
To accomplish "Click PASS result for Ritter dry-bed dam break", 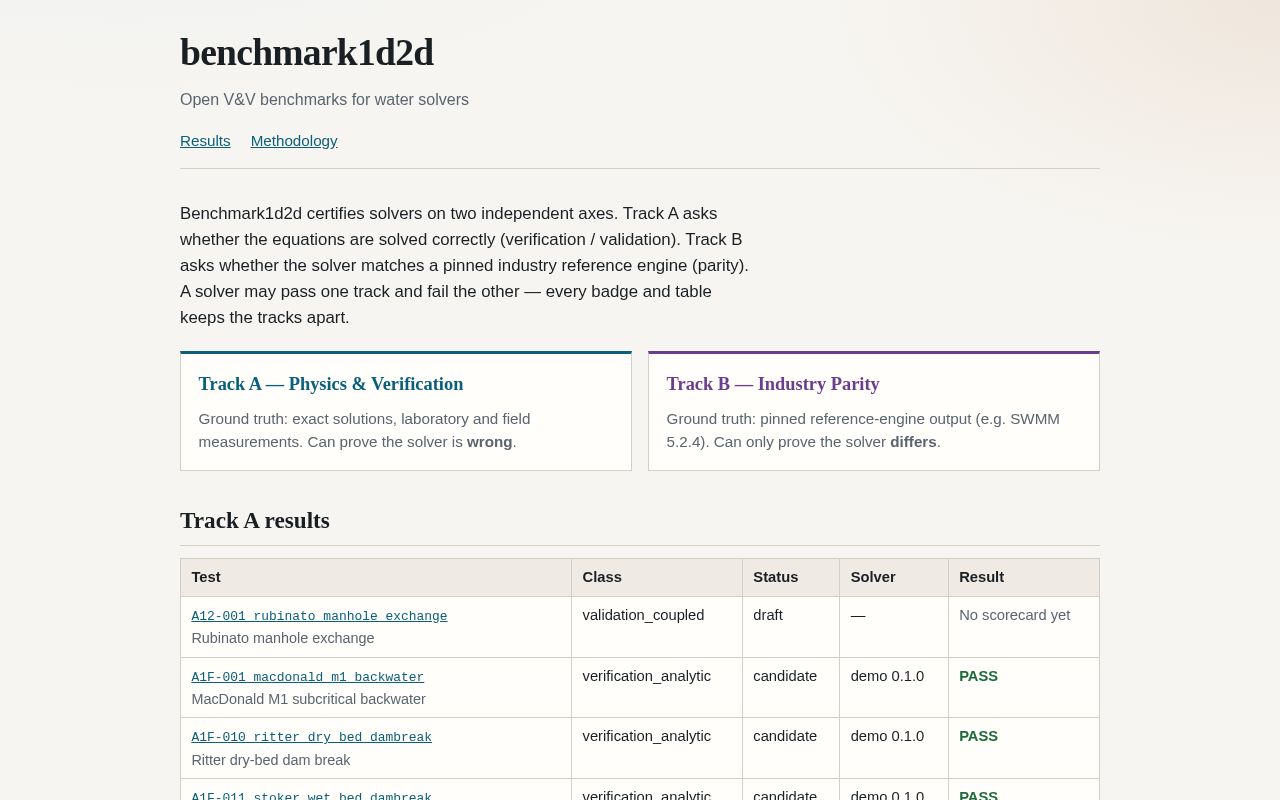I will coord(978,736).
